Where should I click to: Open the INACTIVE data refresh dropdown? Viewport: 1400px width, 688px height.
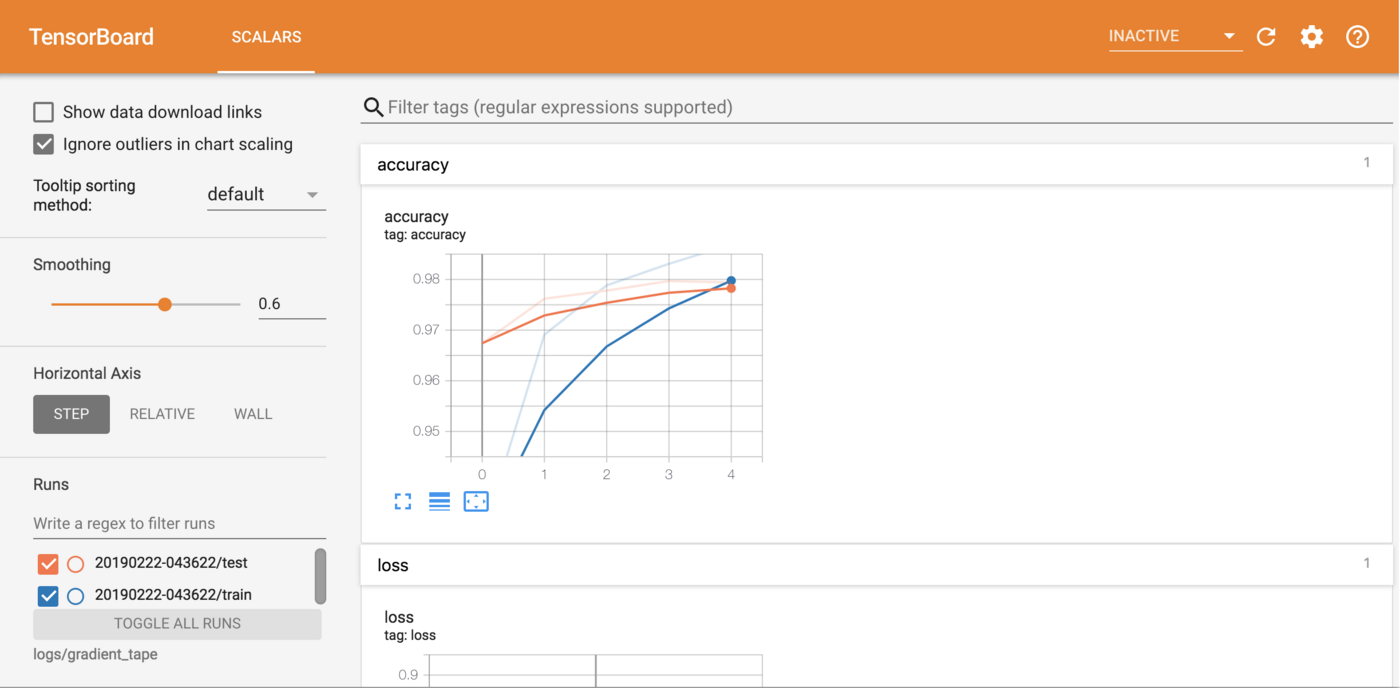tap(1228, 34)
